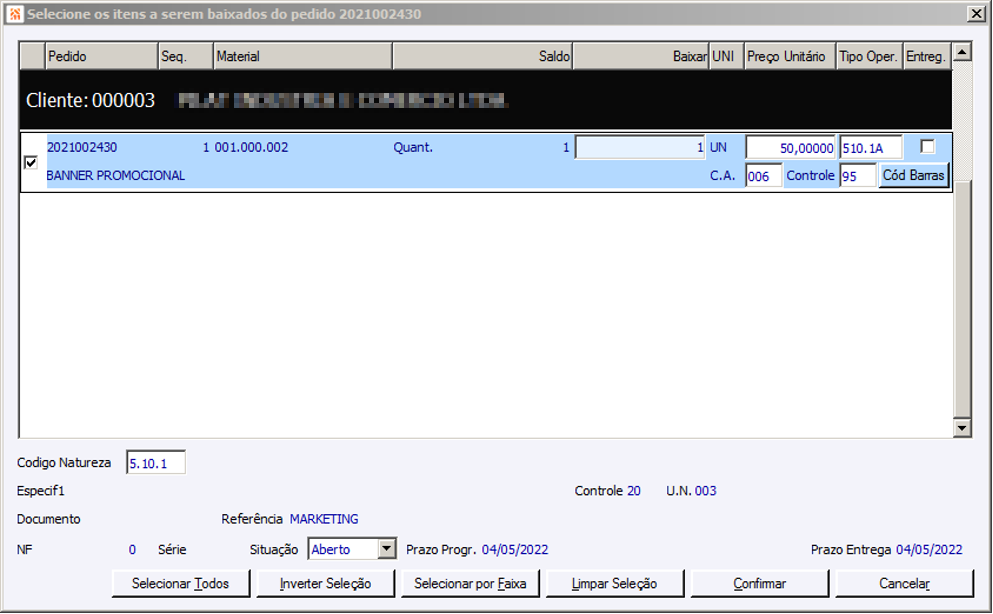The width and height of the screenshot is (993, 614).
Task: Confirm the selection with Confirmar
Action: point(759,584)
